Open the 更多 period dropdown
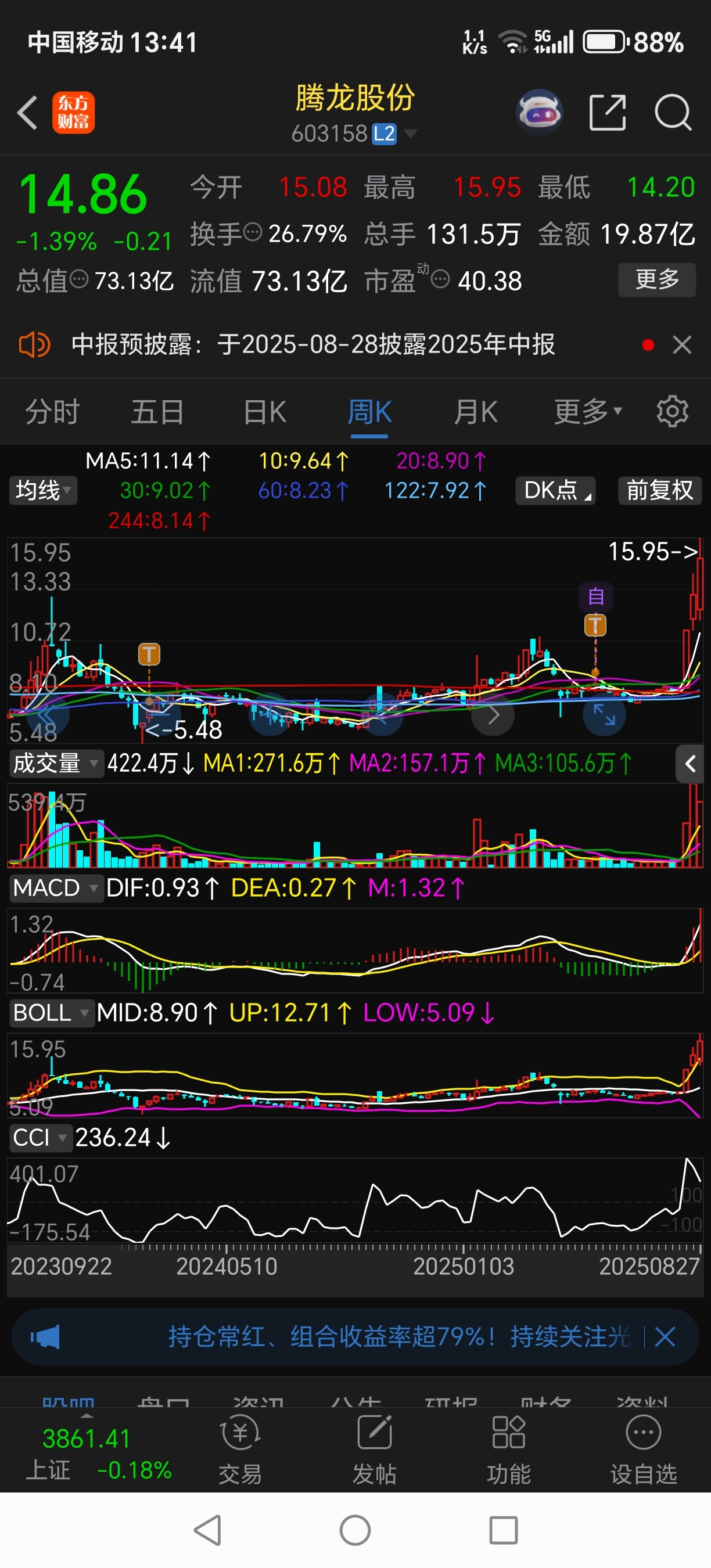This screenshot has height=1568, width=711. click(x=587, y=412)
